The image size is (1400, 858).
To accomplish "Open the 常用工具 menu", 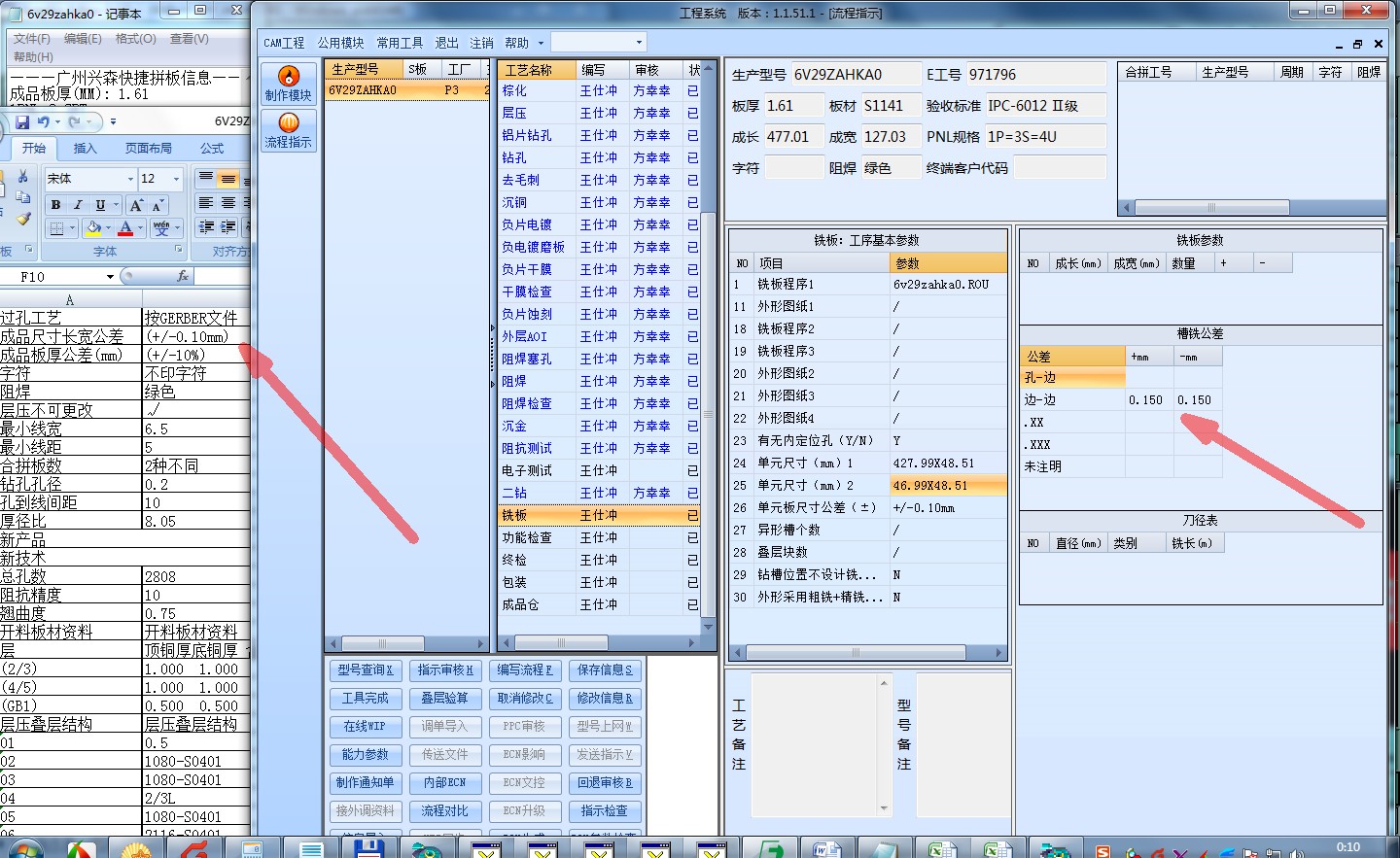I will point(400,43).
